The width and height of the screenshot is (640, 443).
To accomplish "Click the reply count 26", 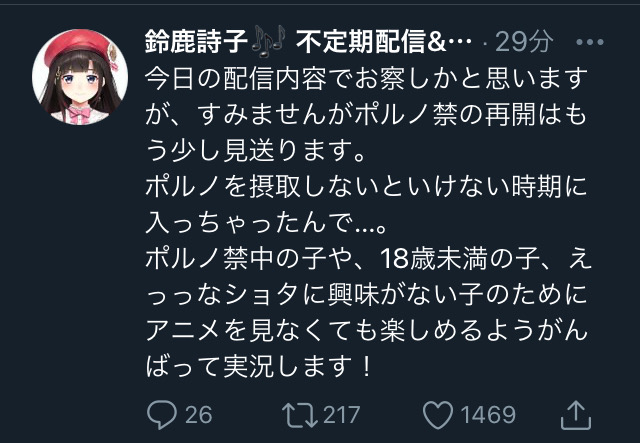I will 198,415.
